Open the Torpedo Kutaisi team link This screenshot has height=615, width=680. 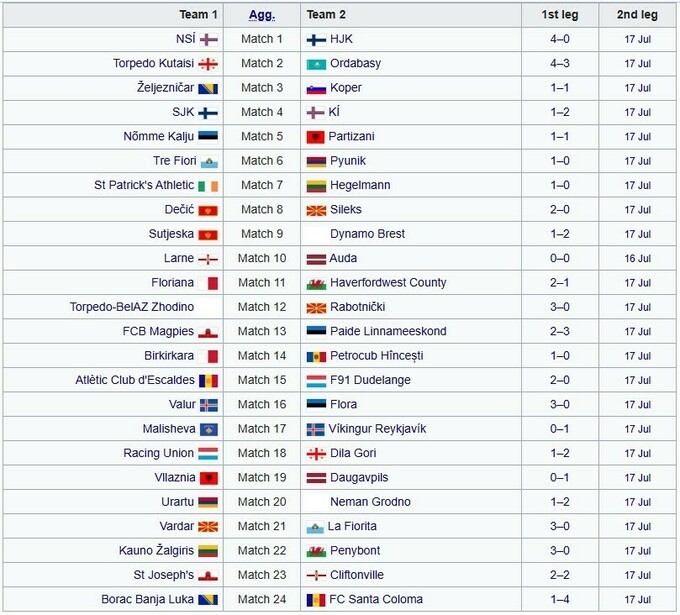click(x=154, y=64)
